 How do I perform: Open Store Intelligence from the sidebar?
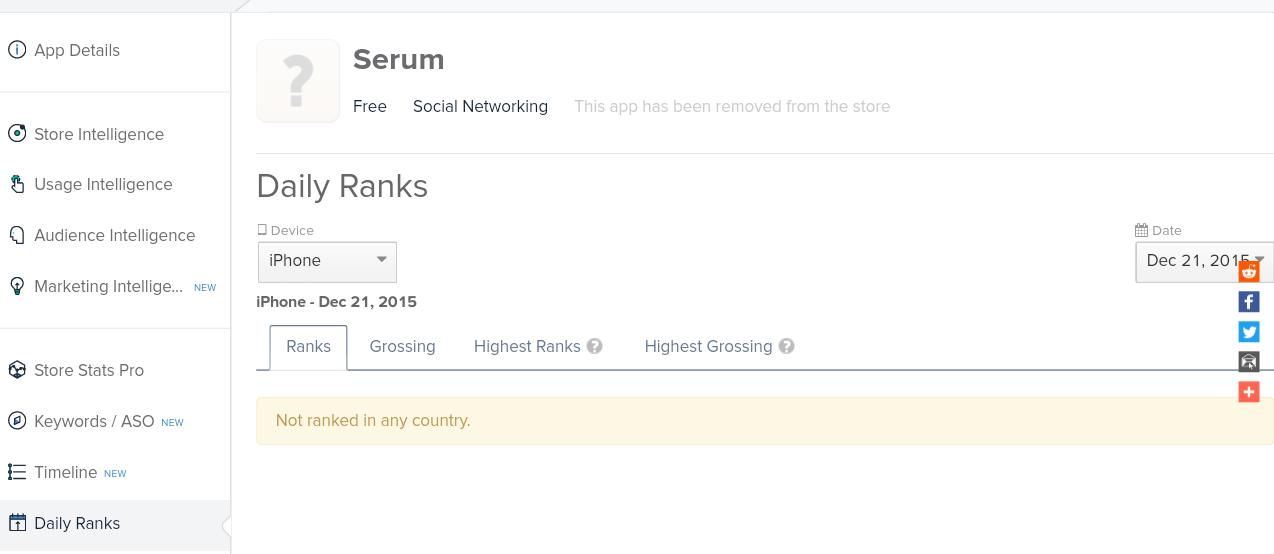coord(98,134)
